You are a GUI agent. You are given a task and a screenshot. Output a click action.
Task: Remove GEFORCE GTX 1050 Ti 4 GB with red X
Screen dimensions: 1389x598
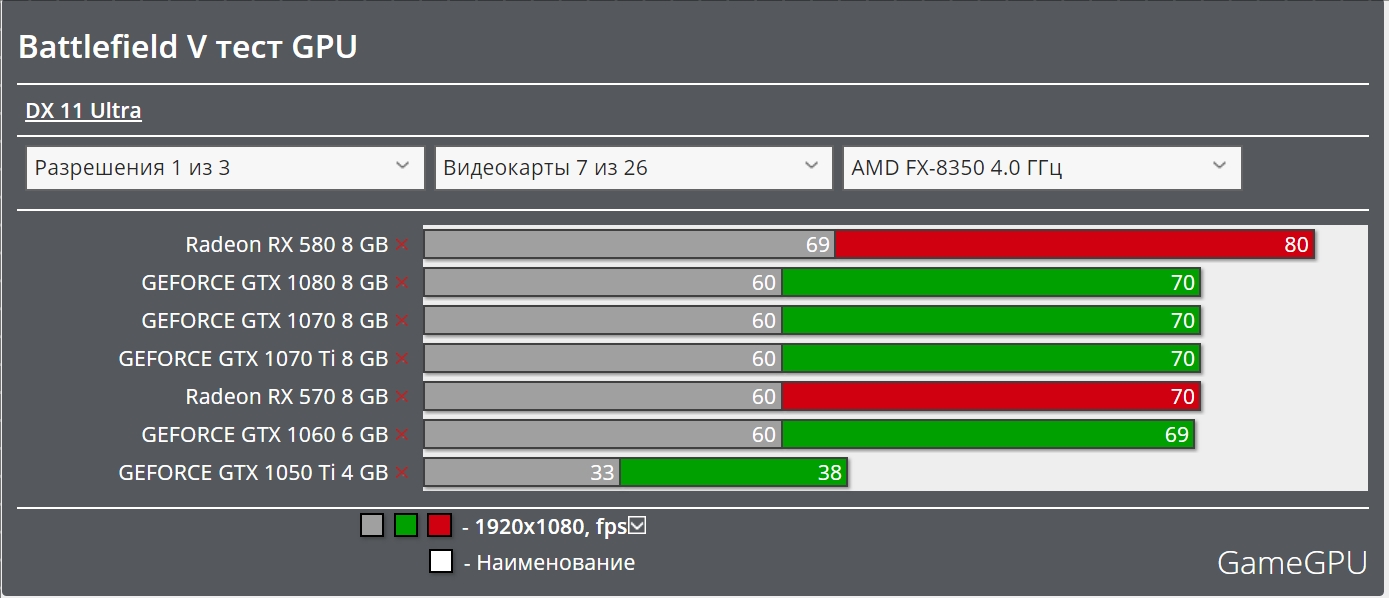[x=402, y=473]
